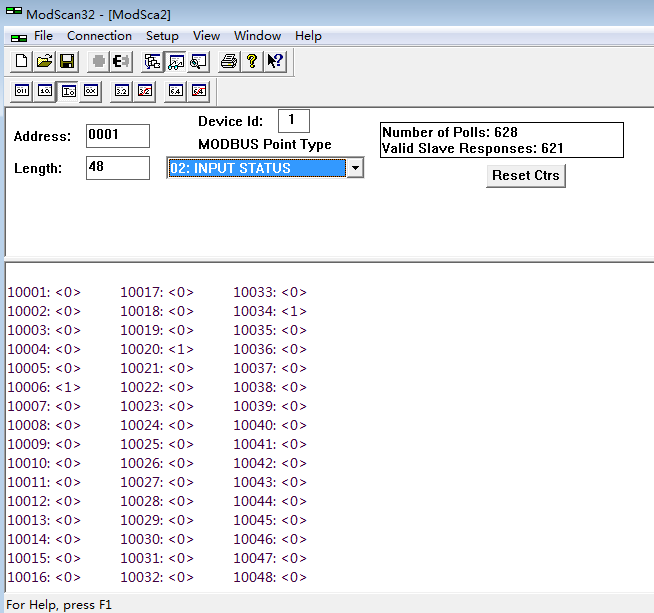This screenshot has height=613, width=654.
Task: Open the Connection menu
Action: coord(99,36)
